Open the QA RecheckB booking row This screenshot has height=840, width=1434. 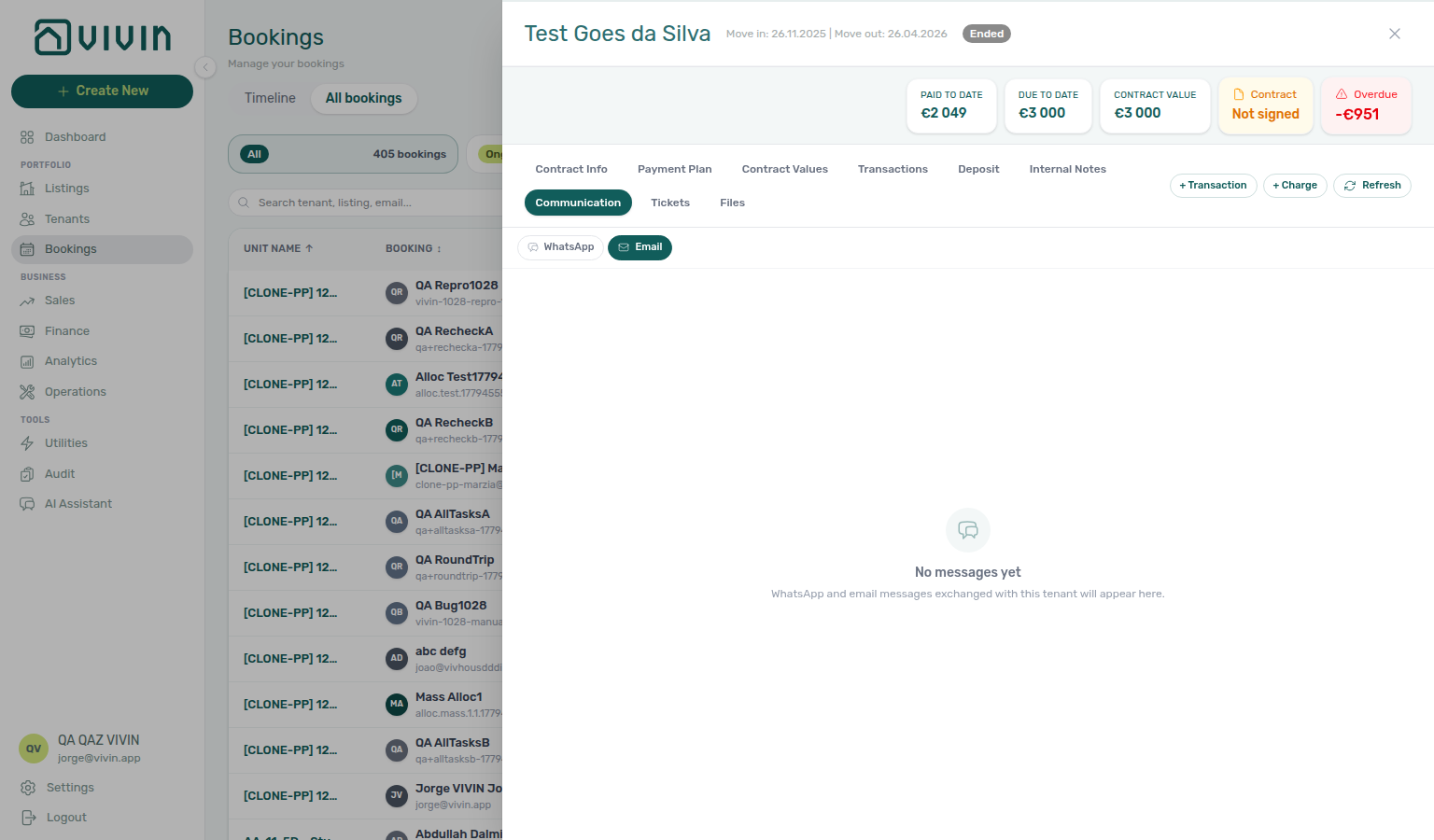(x=365, y=430)
